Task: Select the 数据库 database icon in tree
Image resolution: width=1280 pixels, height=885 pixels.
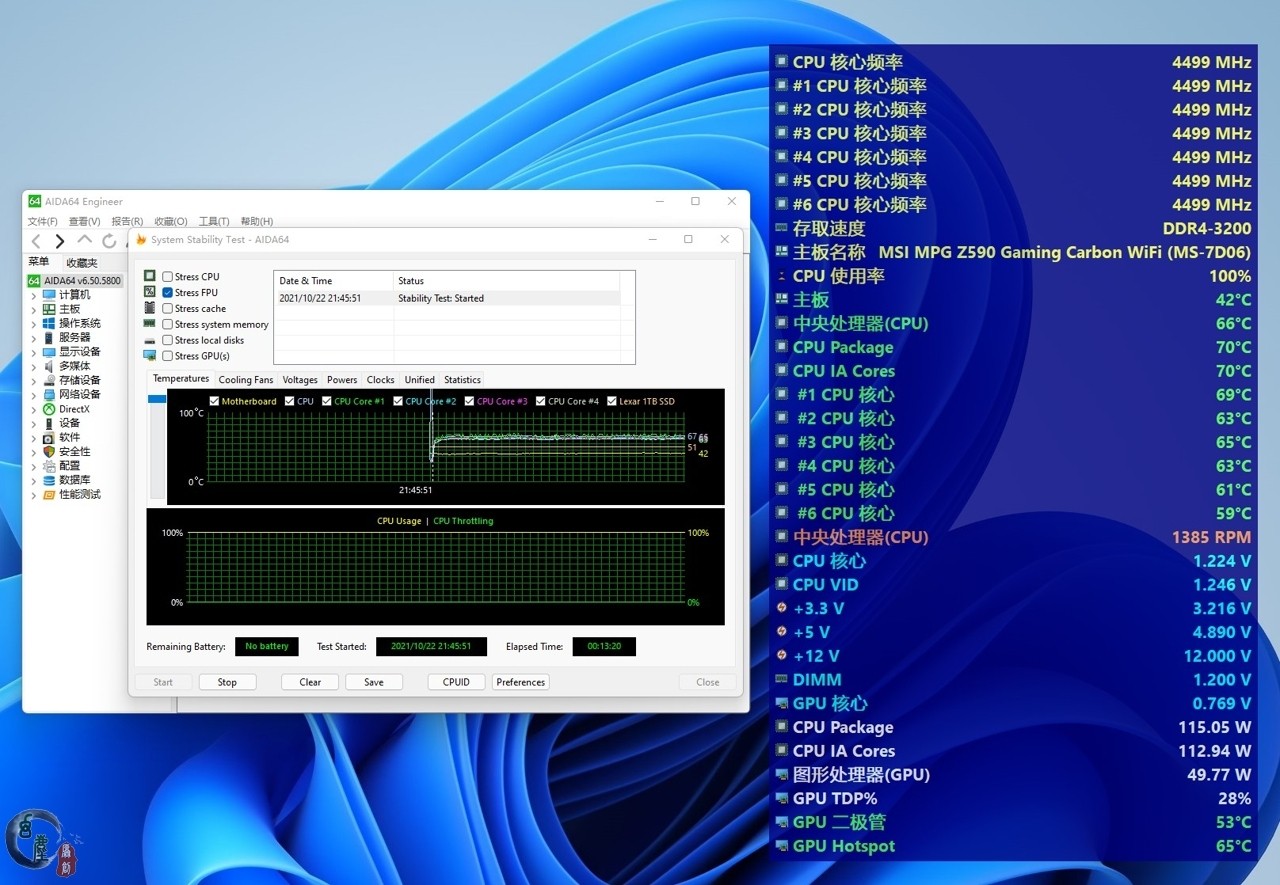Action: [x=49, y=480]
